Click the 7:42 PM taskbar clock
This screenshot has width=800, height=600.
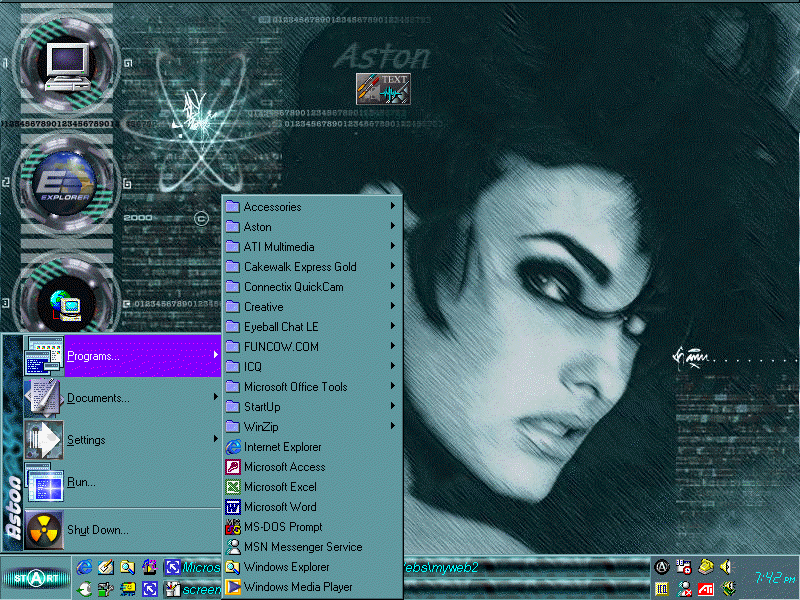[774, 578]
